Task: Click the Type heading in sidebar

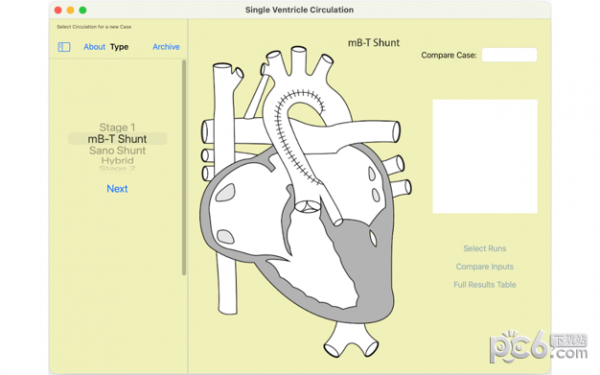Action: click(x=119, y=47)
